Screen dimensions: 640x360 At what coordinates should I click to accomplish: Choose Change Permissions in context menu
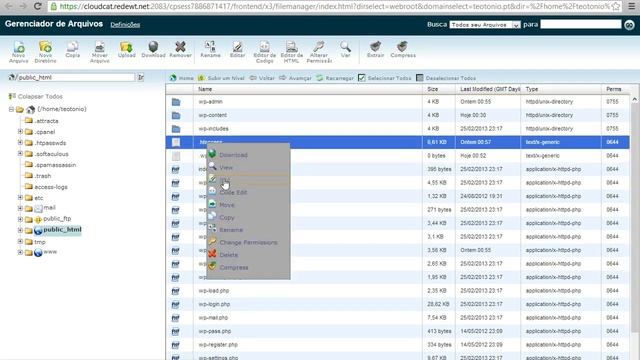click(248, 242)
